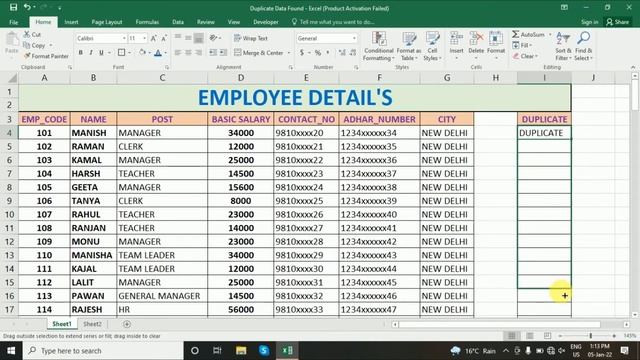The height and width of the screenshot is (360, 640).
Task: Click the Page Layout view button
Action: [x=529, y=336]
